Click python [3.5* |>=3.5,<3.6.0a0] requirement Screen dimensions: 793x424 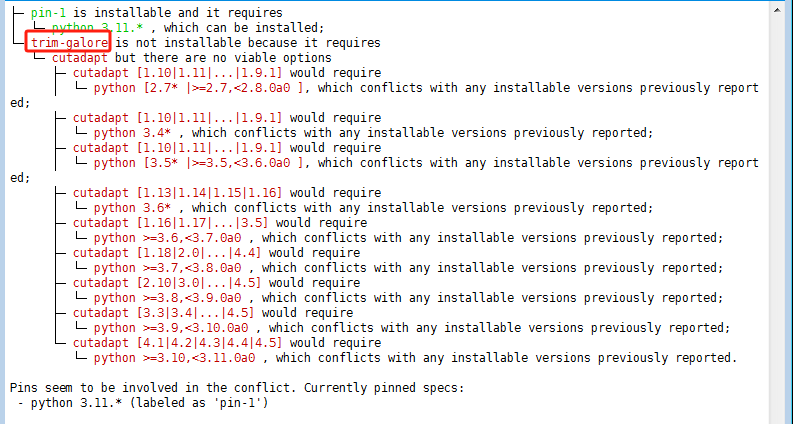click(x=198, y=163)
